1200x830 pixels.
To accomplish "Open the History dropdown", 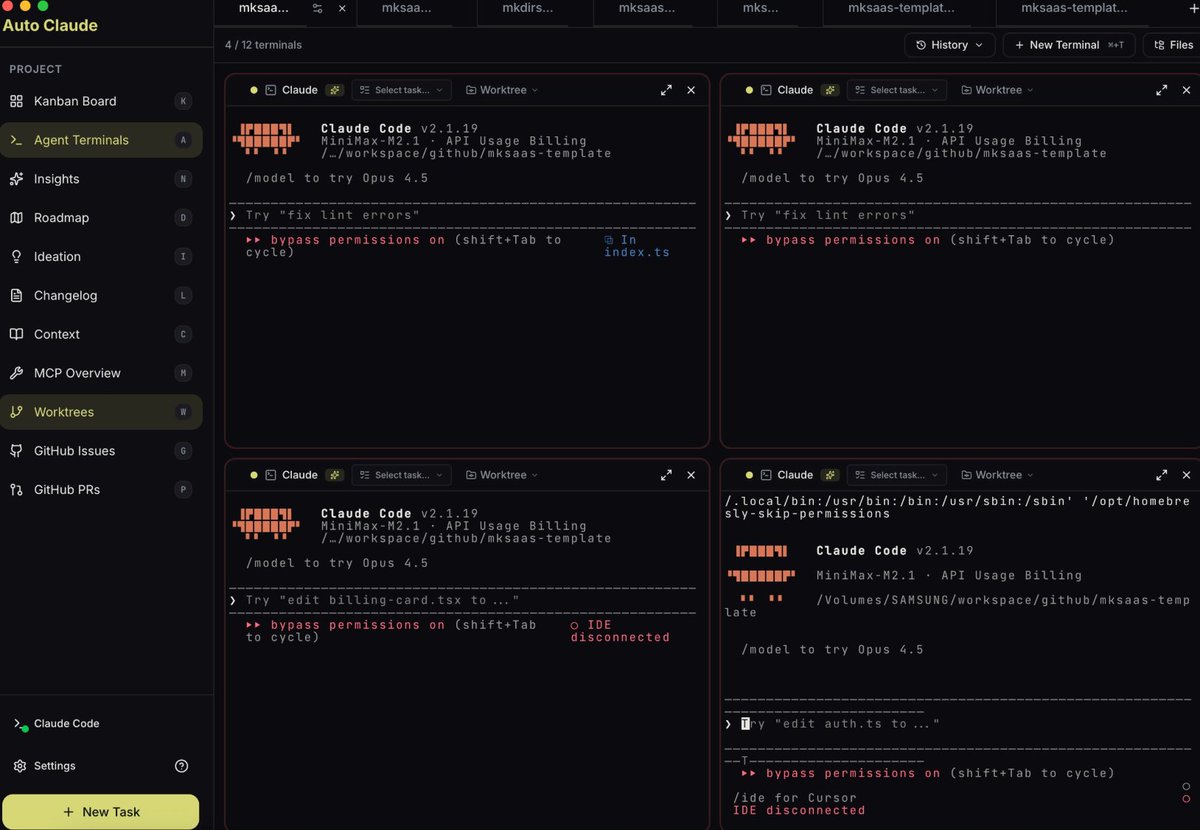I will [950, 45].
